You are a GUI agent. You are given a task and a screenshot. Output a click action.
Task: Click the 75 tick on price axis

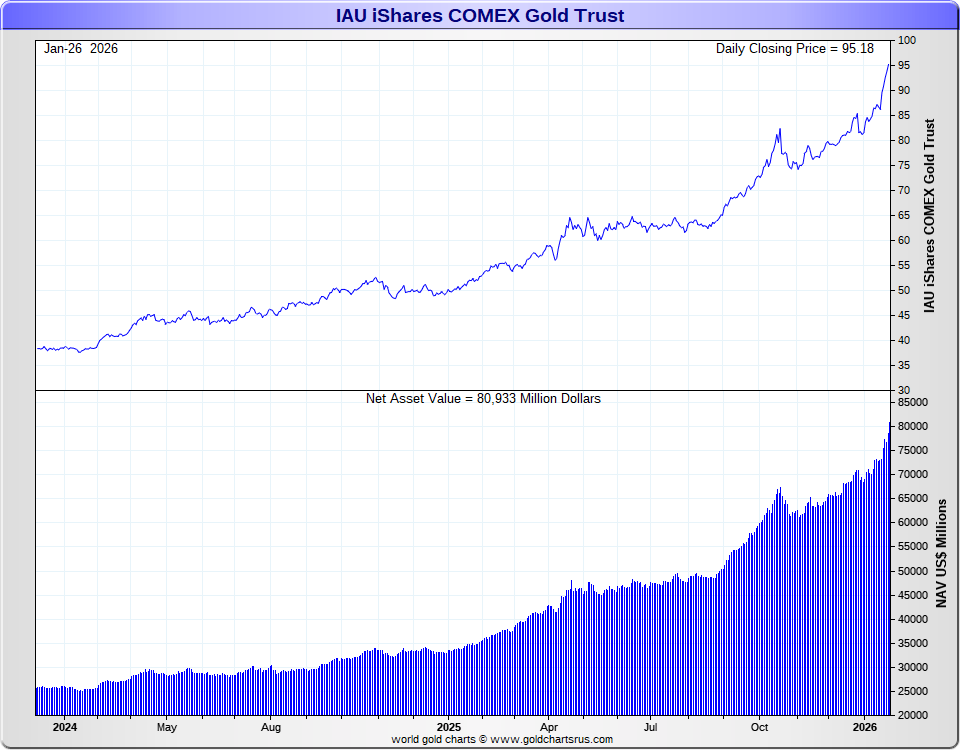click(904, 165)
